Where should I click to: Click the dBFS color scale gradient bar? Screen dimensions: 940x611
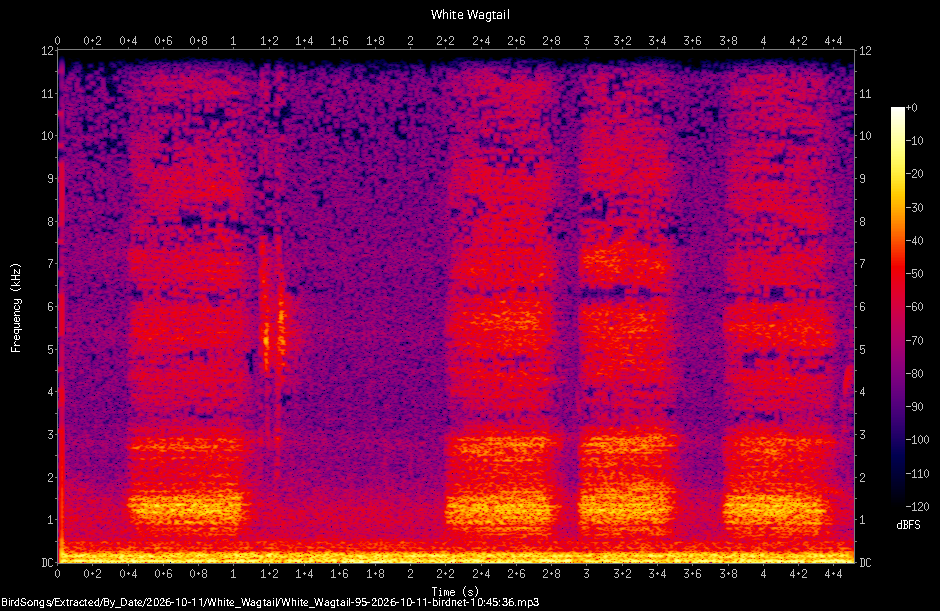(897, 306)
